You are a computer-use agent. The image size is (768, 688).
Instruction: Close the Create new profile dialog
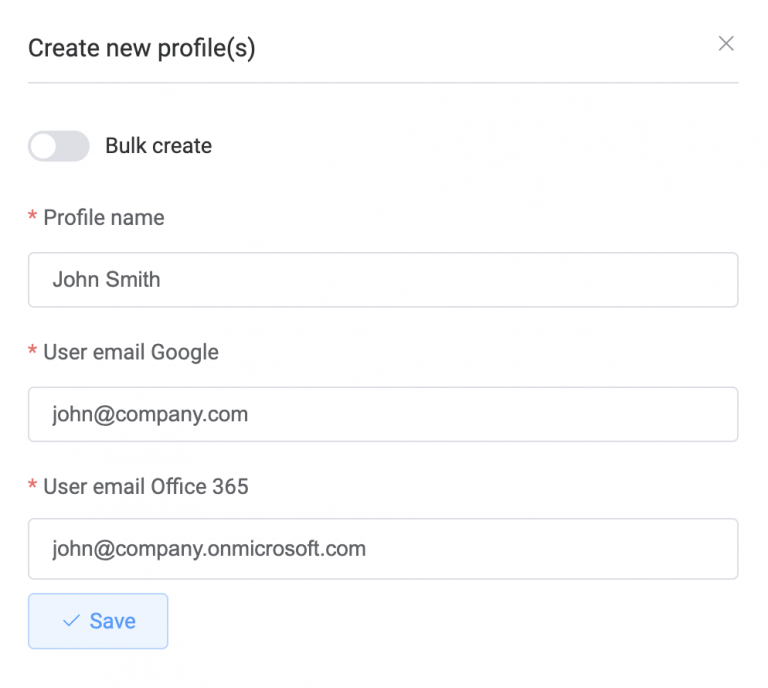tap(726, 43)
